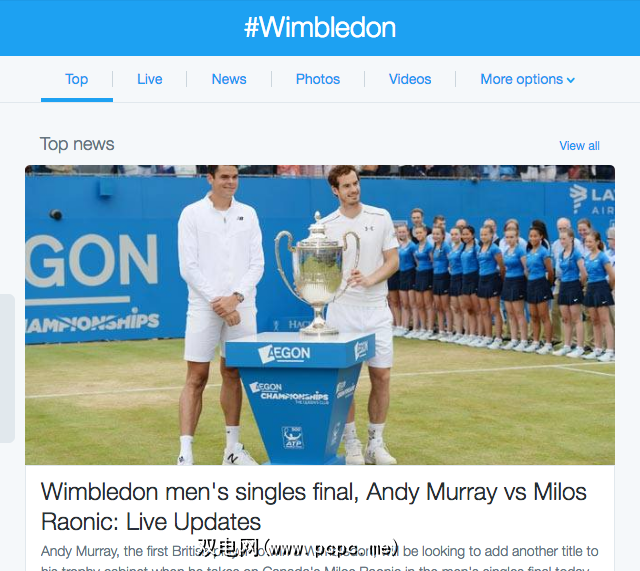Click the Raonic: Live Updates headline line
Image resolution: width=640 pixels, height=571 pixels.
tap(151, 522)
